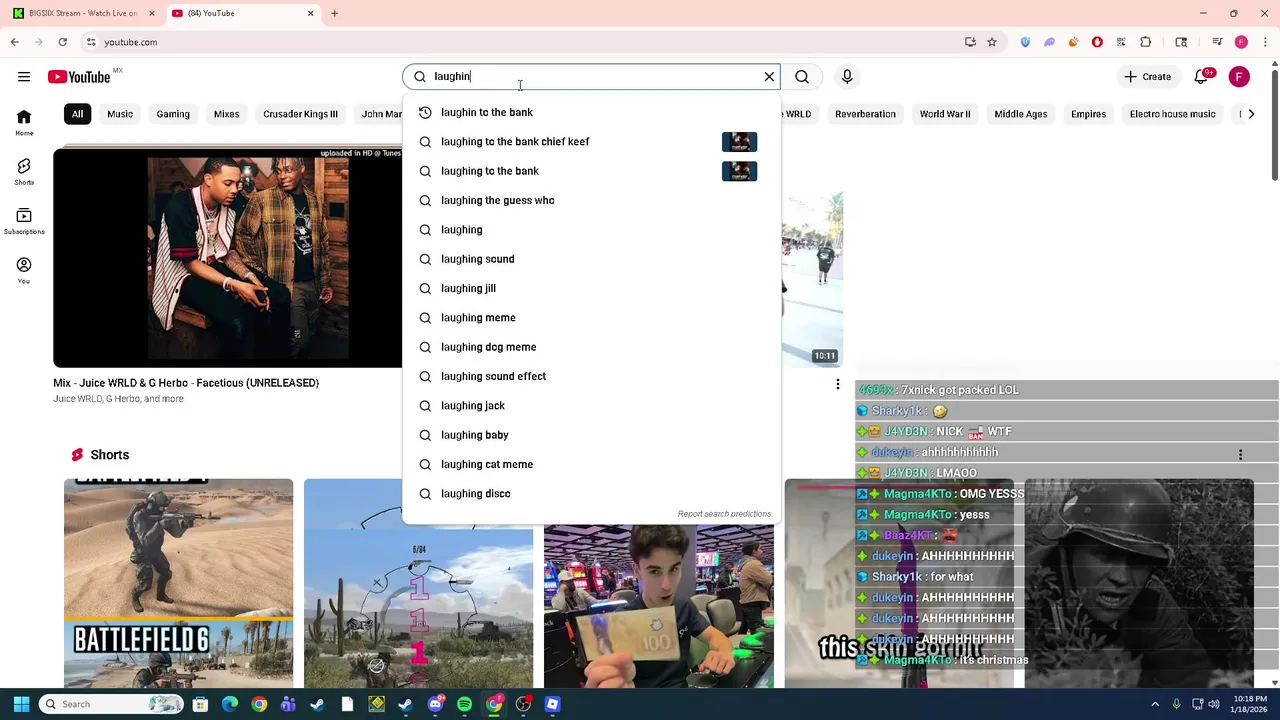
Task: Choose suggestion 'laughing the guess who'
Action: tap(591, 200)
